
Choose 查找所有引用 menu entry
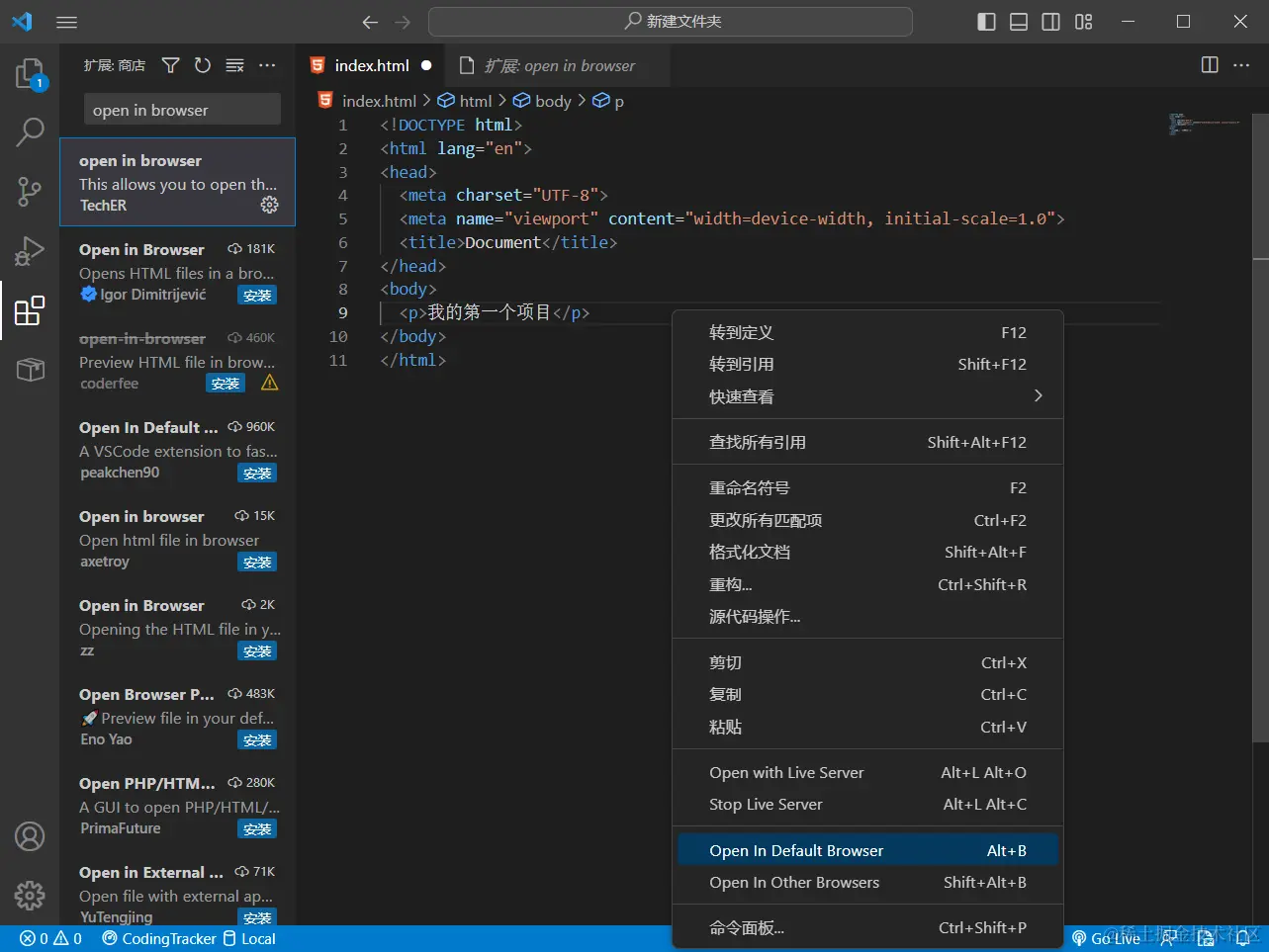pos(867,442)
